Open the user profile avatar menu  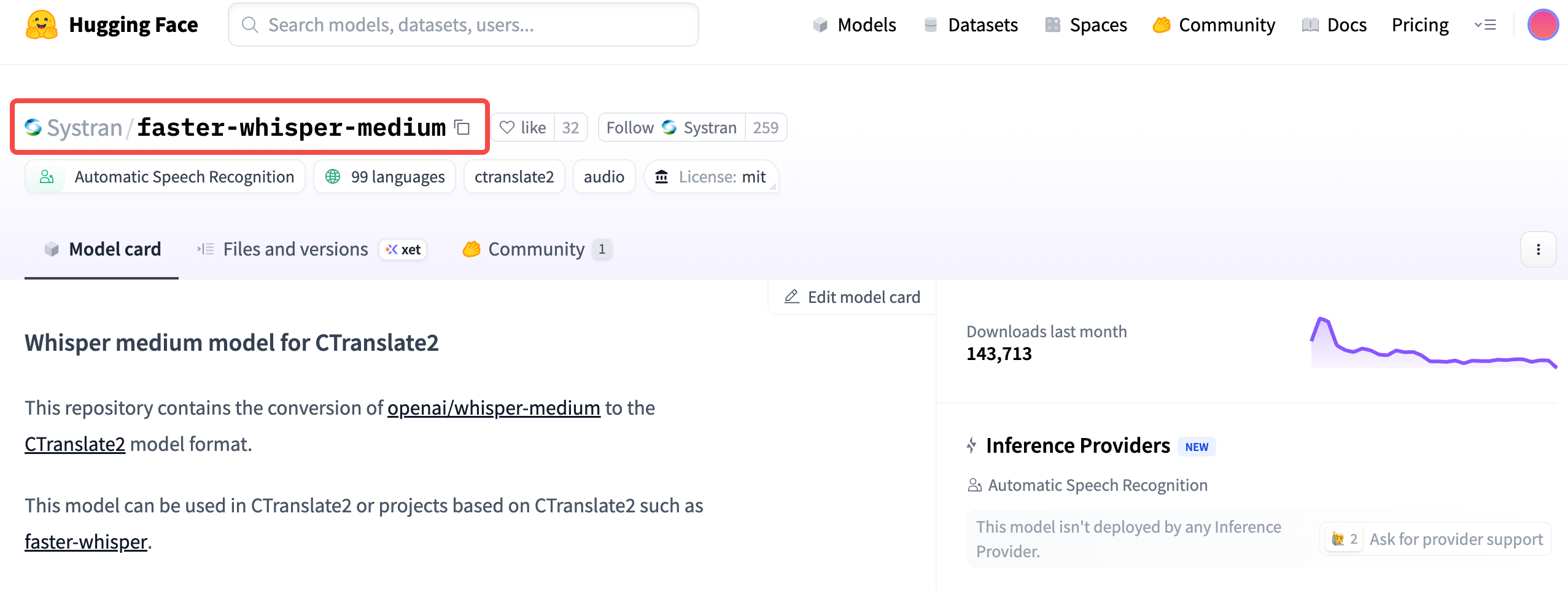click(1543, 25)
